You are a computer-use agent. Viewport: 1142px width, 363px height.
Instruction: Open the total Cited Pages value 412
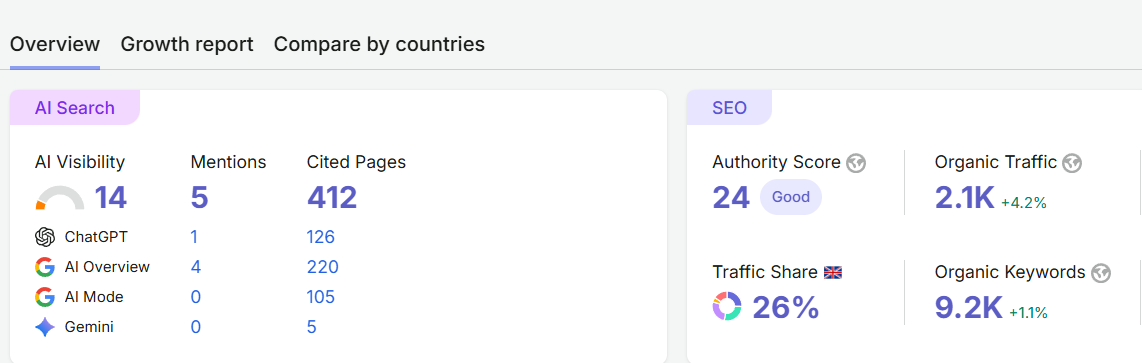coord(332,198)
